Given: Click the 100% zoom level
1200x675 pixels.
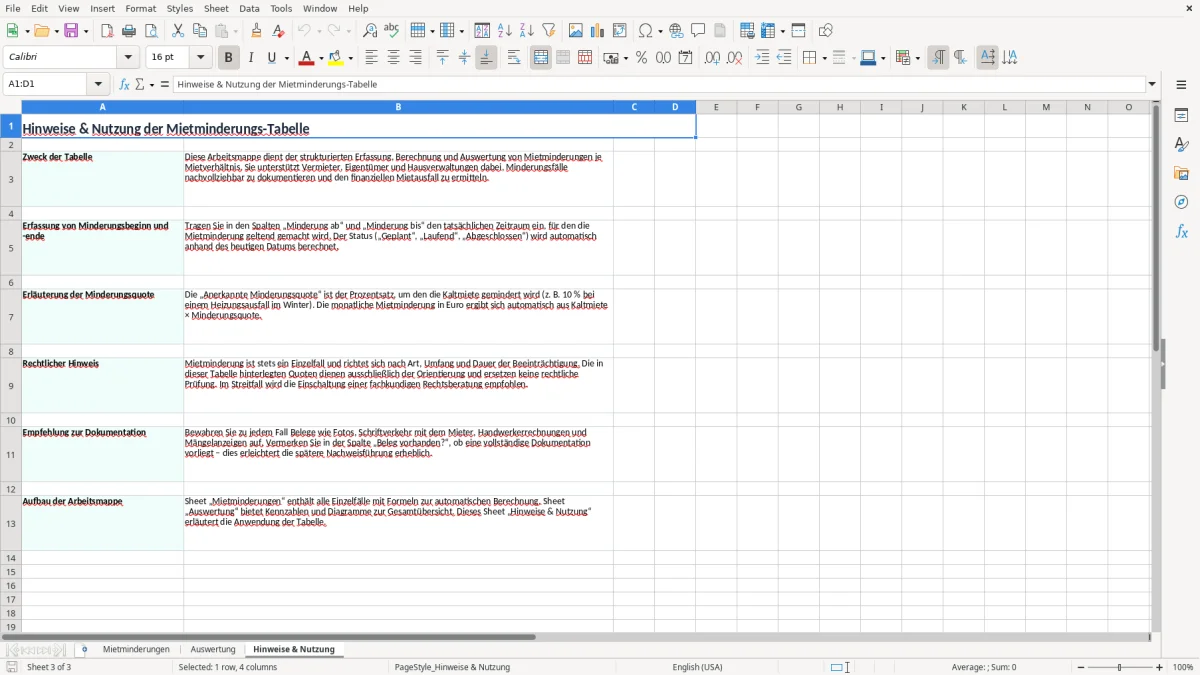Looking at the screenshot, I should (1183, 667).
